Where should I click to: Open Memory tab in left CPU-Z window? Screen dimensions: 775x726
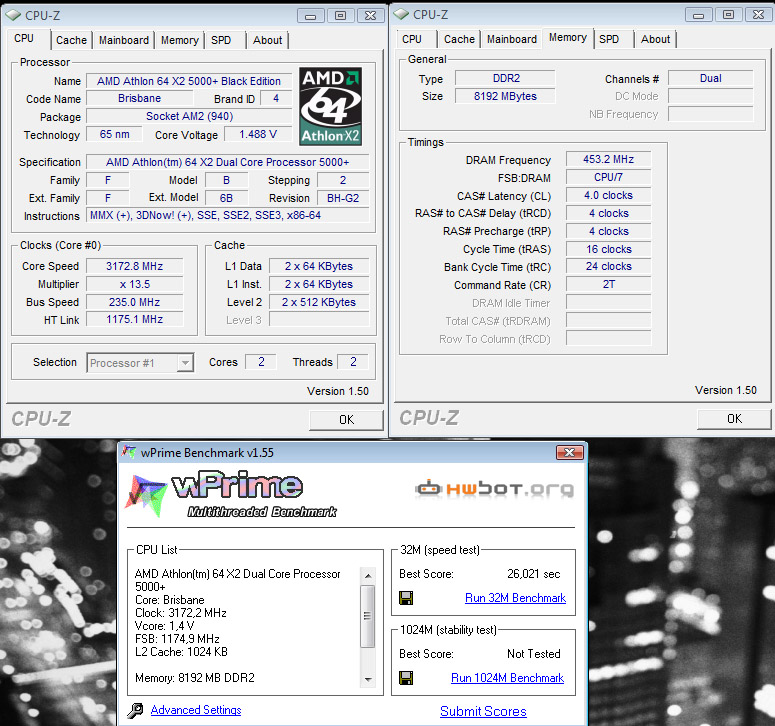[179, 41]
